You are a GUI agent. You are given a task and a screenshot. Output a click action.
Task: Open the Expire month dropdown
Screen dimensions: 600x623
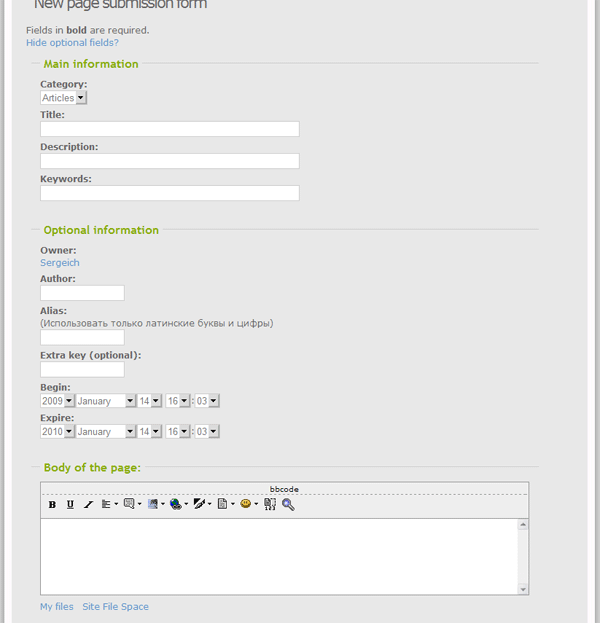coord(105,432)
